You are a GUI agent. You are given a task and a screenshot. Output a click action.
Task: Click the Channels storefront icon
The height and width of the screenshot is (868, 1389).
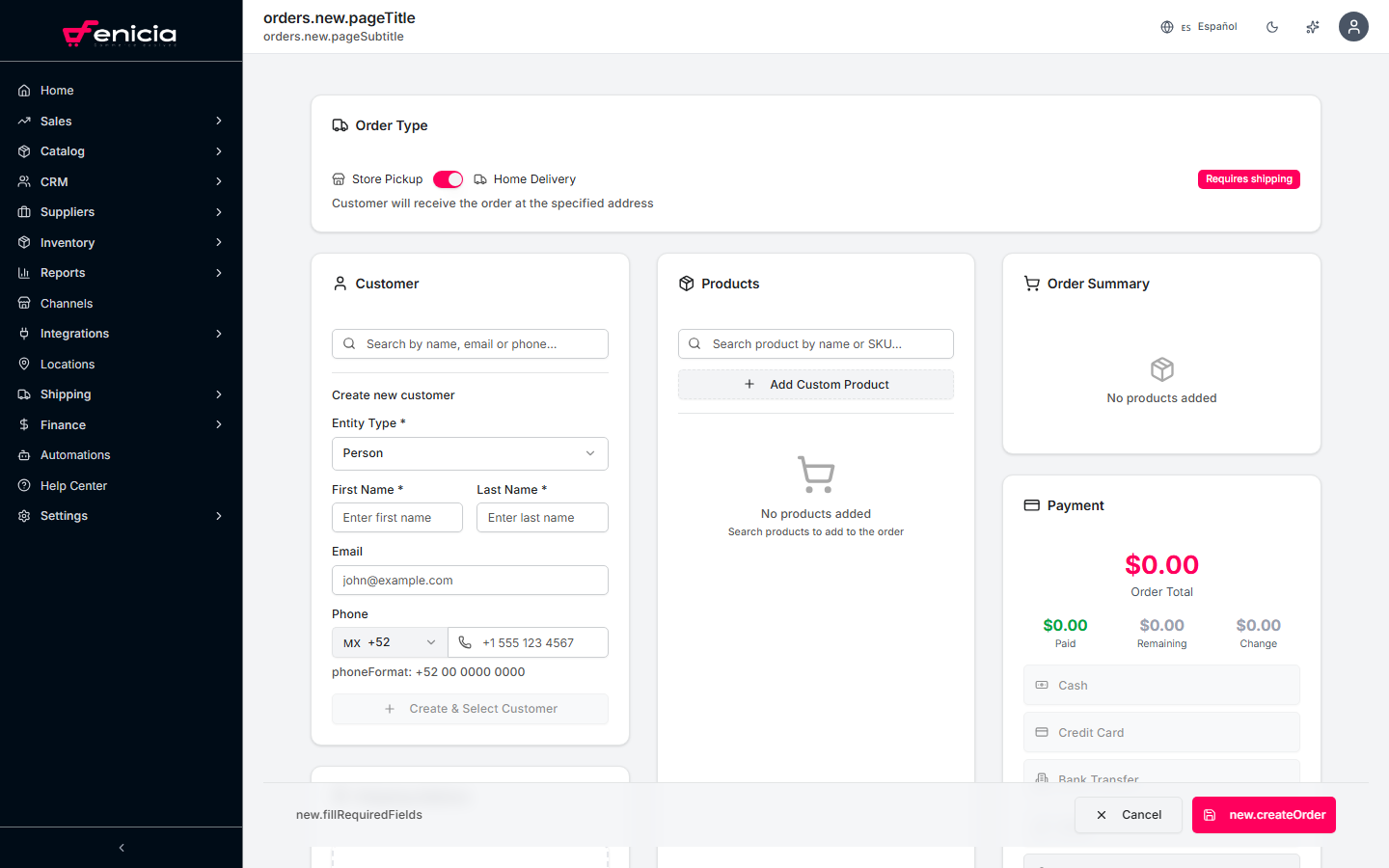coord(24,304)
